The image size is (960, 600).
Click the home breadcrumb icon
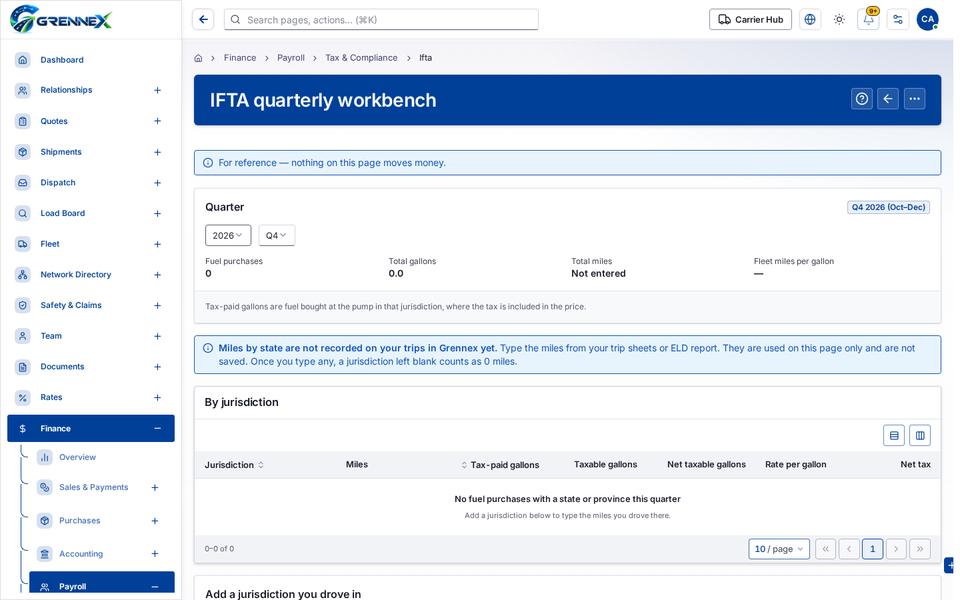click(198, 58)
